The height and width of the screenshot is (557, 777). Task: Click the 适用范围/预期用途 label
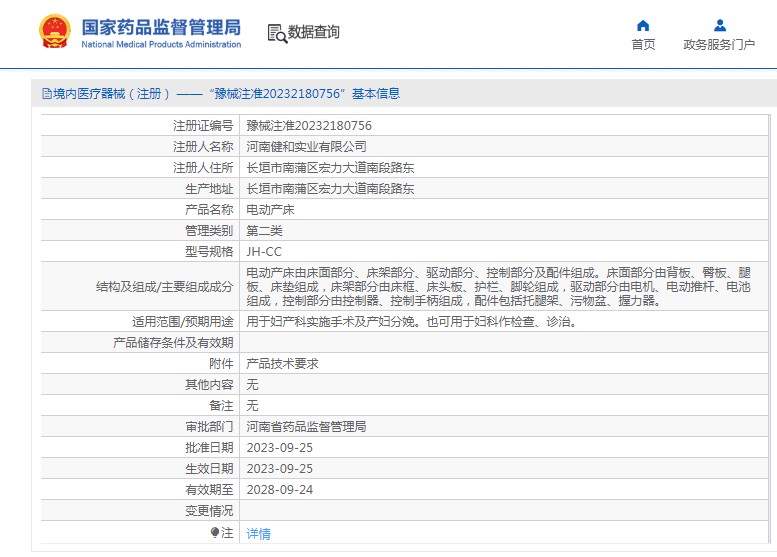pos(182,322)
